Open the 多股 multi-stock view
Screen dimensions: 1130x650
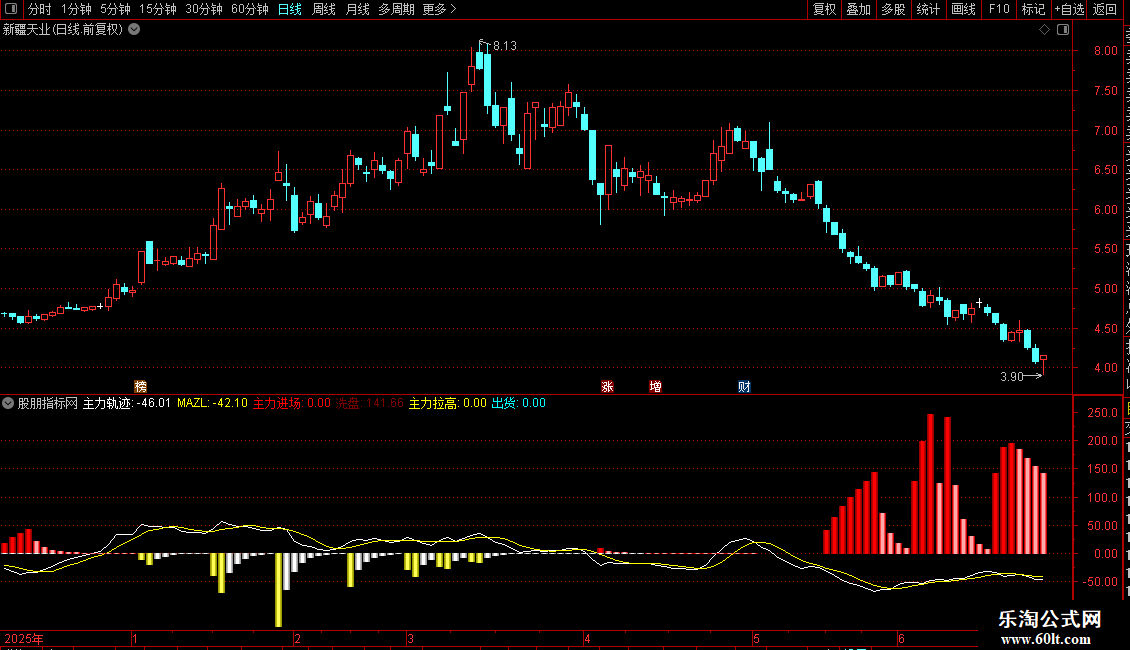point(893,9)
